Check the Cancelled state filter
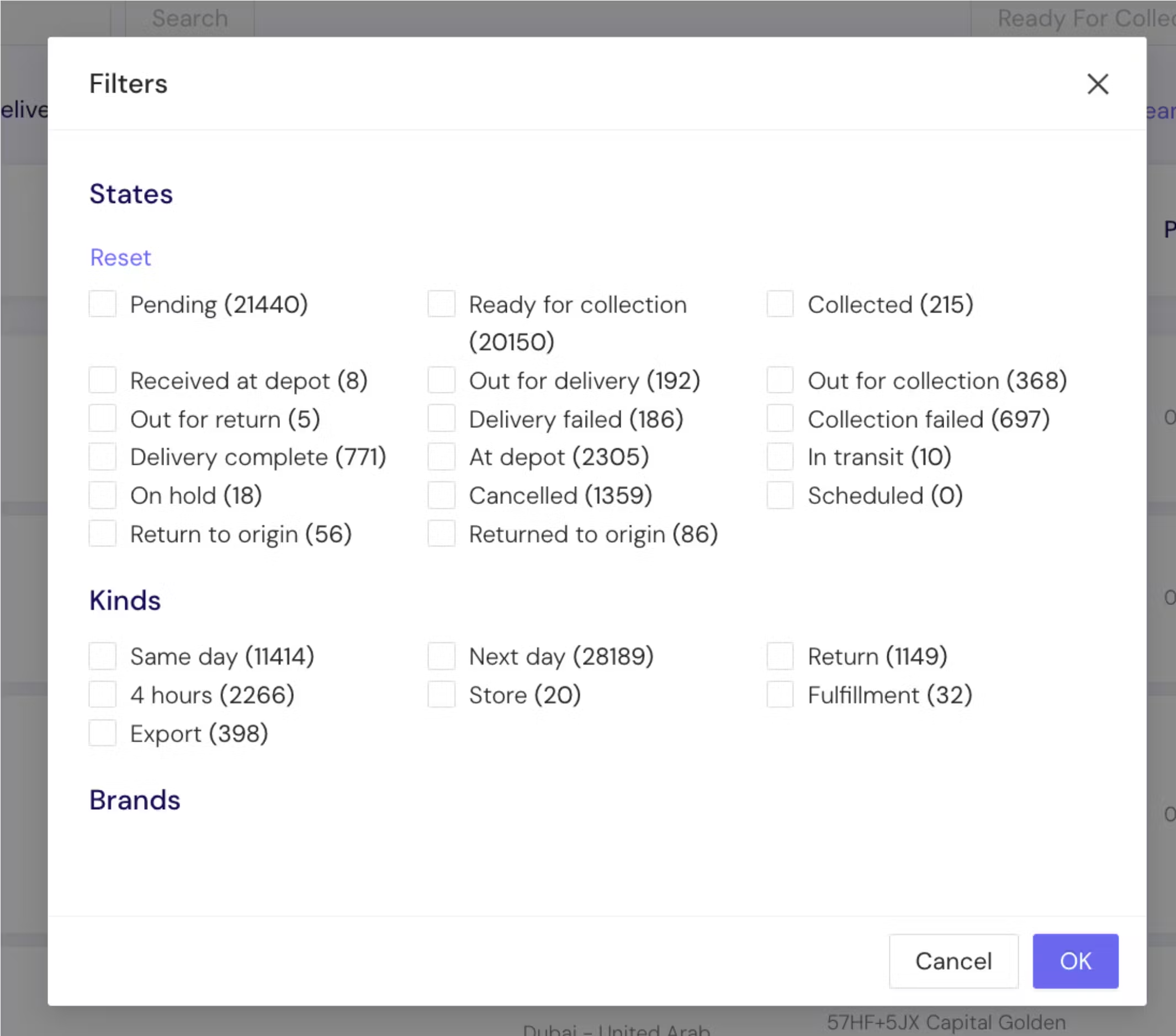 (x=441, y=495)
